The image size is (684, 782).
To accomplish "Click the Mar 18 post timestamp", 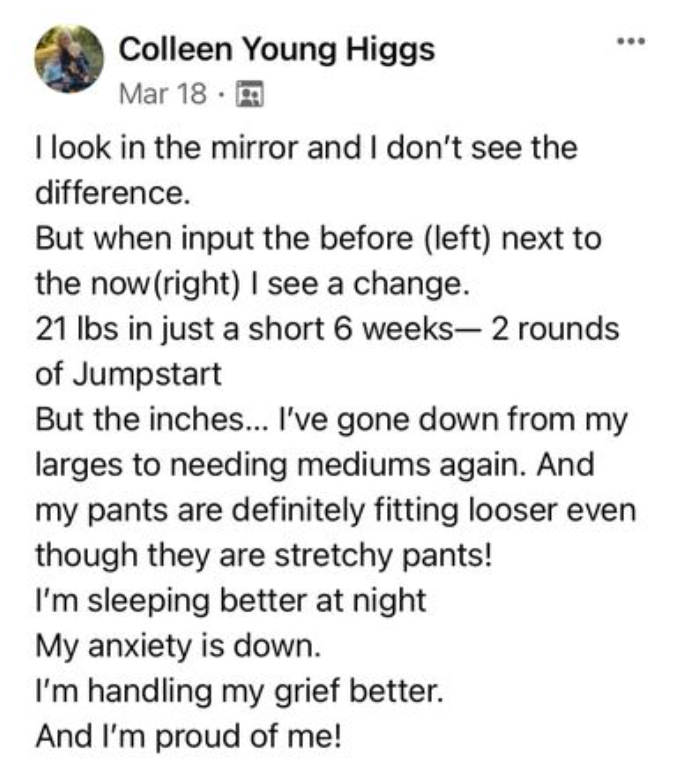I will click(163, 94).
